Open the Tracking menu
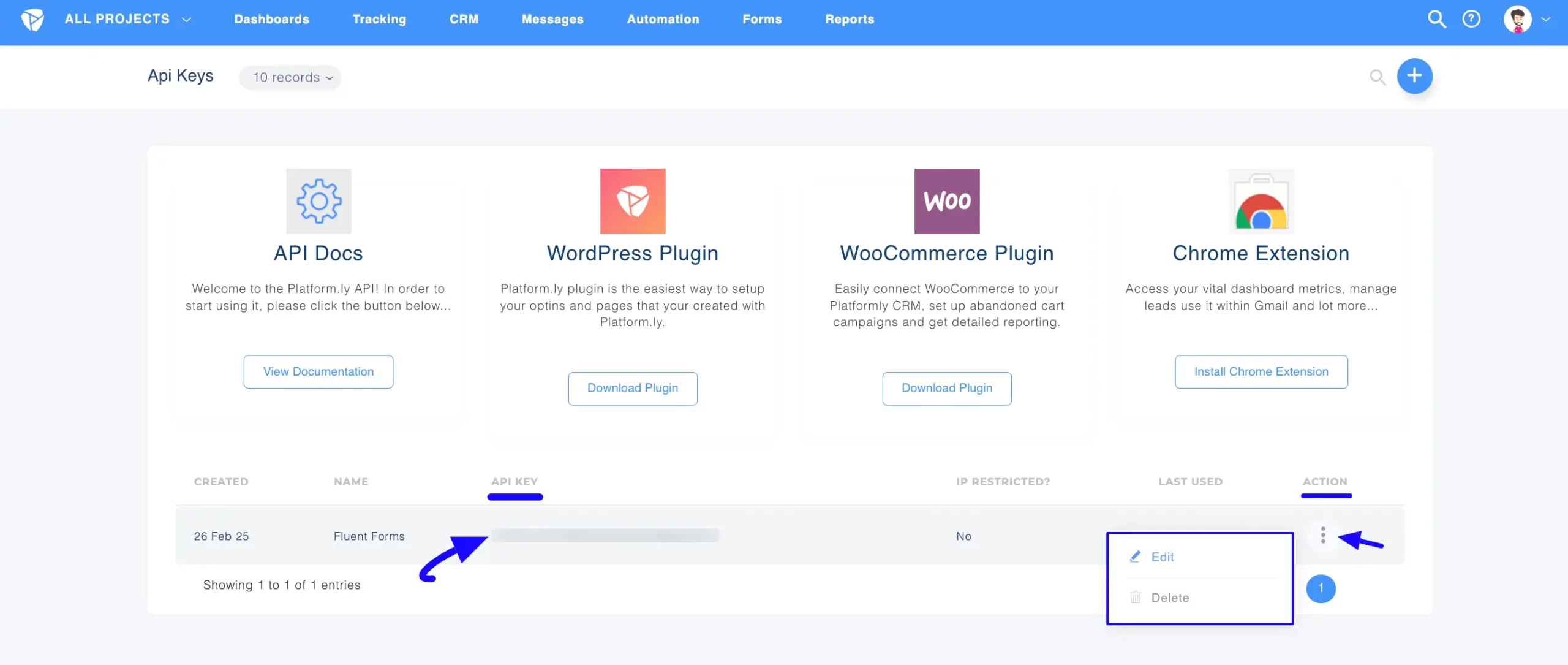 pyautogui.click(x=379, y=19)
